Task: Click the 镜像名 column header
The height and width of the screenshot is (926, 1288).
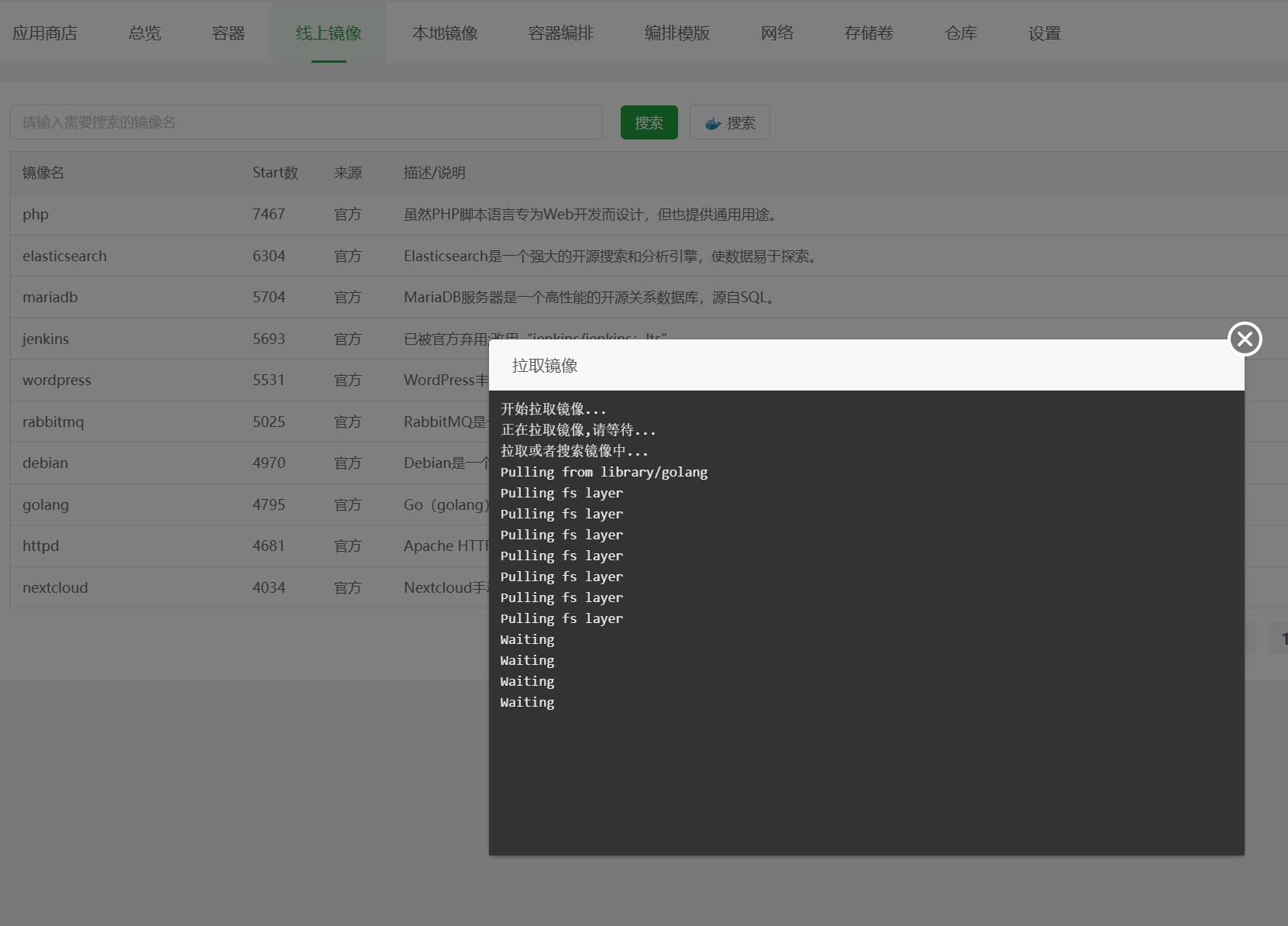Action: coord(43,173)
